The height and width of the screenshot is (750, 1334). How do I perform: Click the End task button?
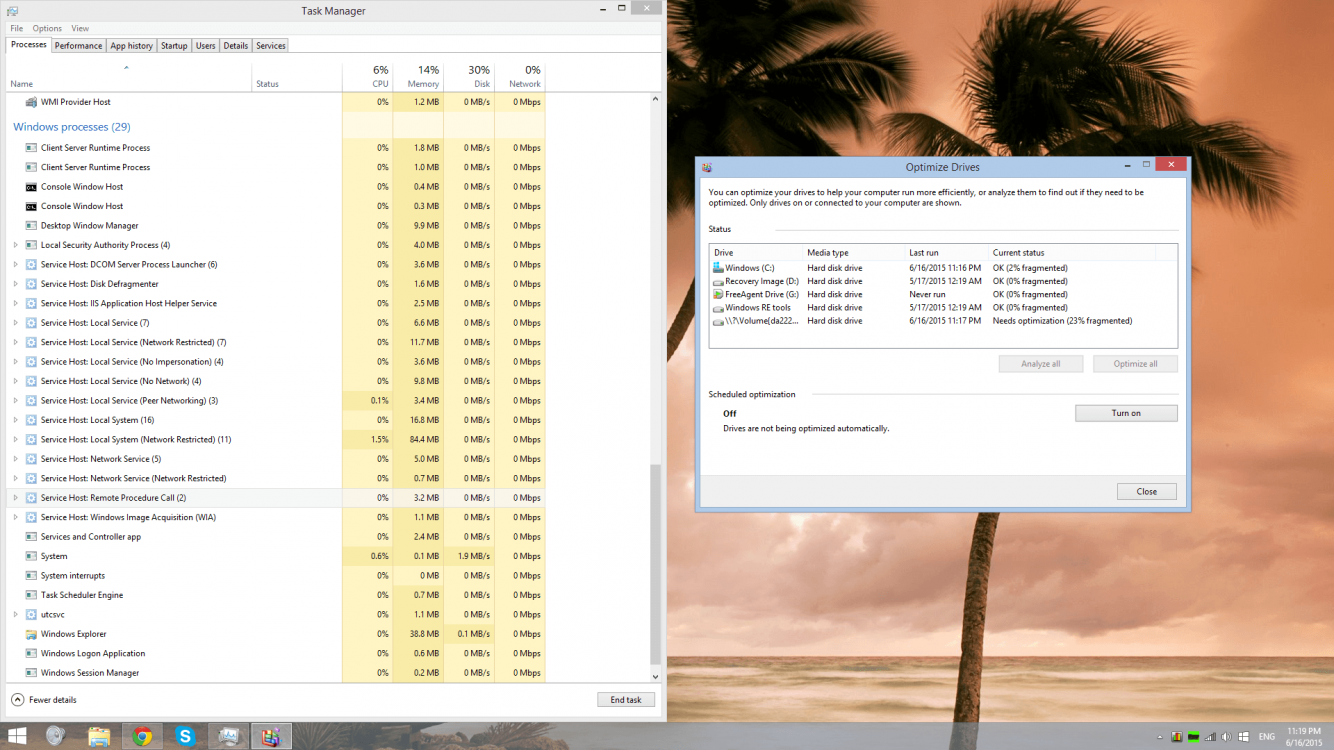pos(626,700)
